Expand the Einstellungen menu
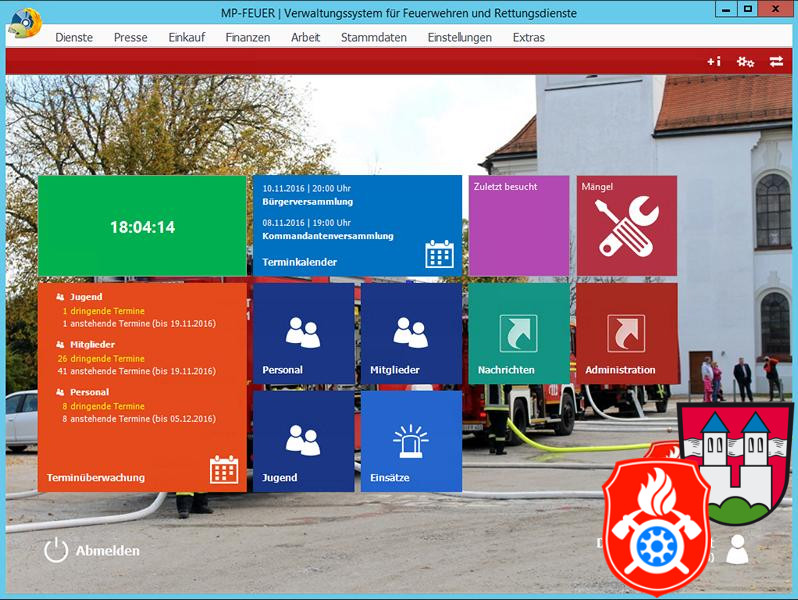Image resolution: width=798 pixels, height=600 pixels. 459,37
